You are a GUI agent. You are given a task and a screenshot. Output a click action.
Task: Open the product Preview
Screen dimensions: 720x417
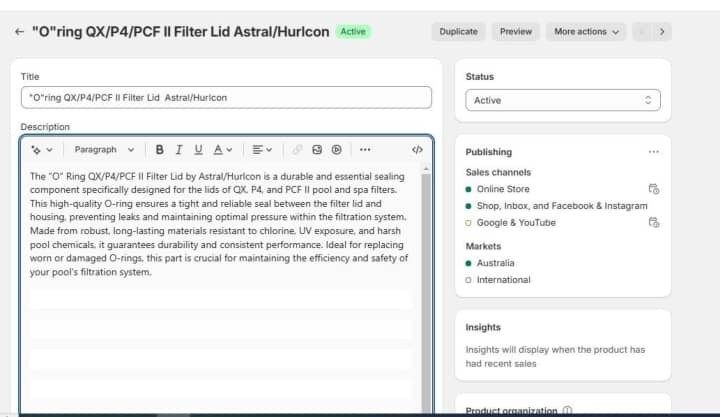click(516, 32)
